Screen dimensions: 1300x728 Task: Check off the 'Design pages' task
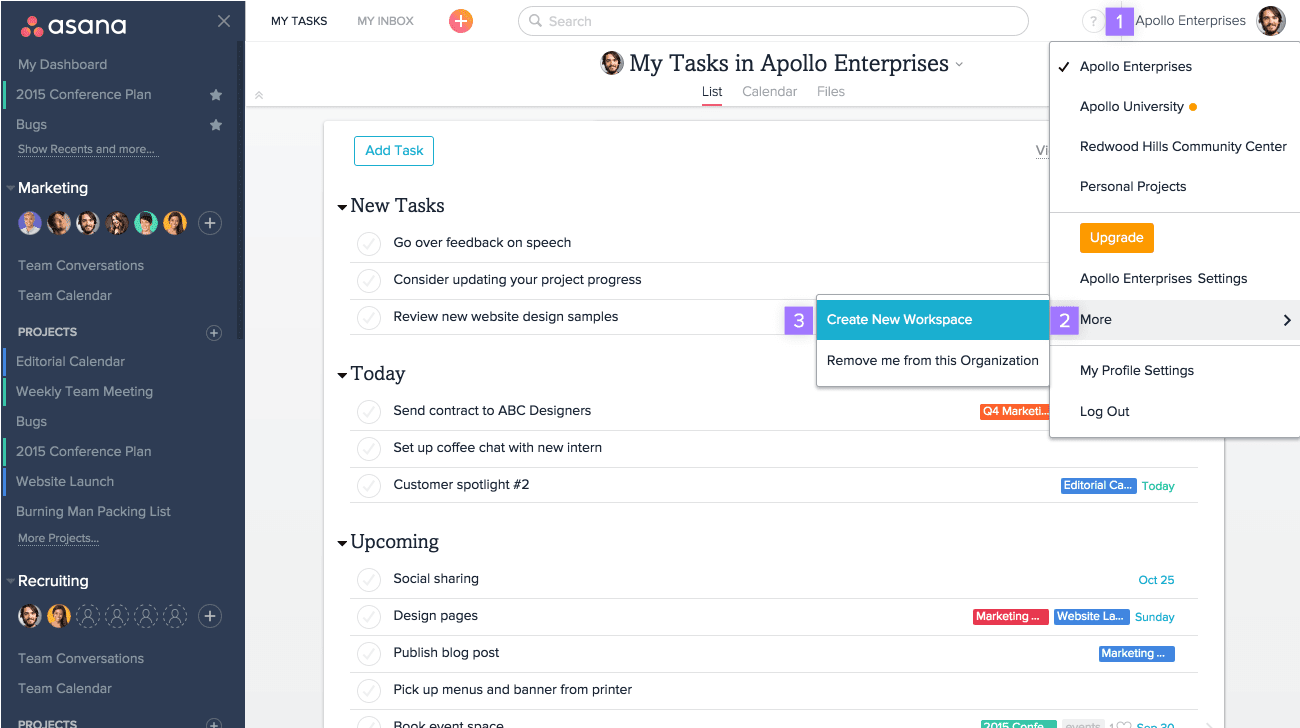click(x=369, y=616)
